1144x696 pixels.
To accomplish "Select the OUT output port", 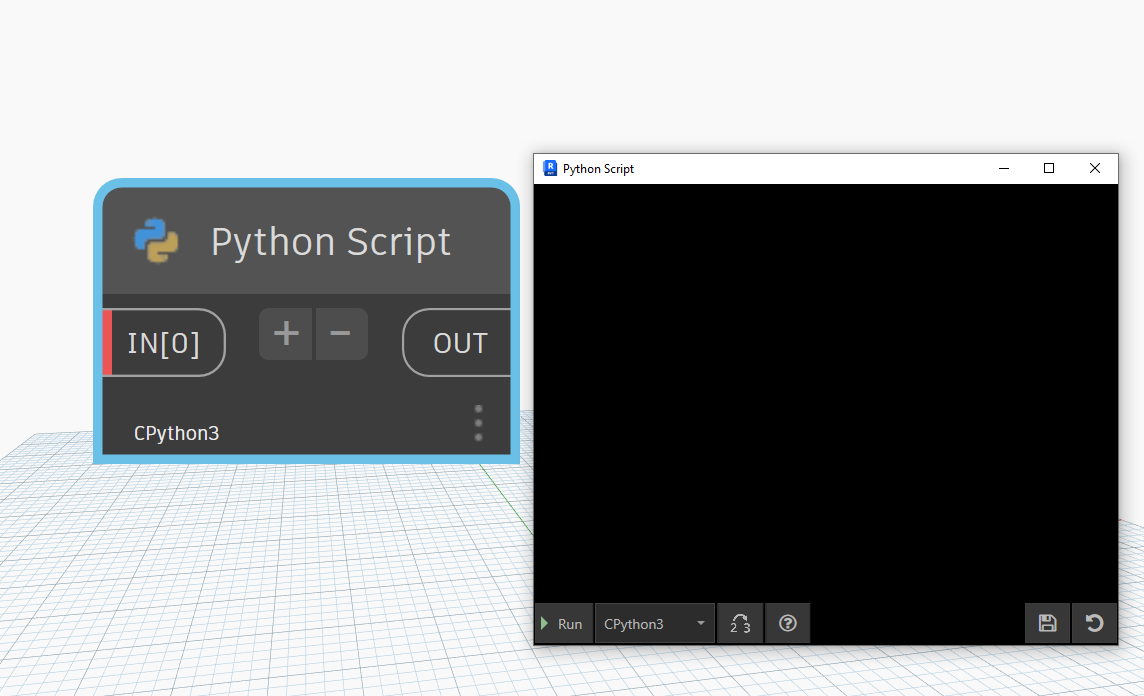I will pyautogui.click(x=457, y=343).
